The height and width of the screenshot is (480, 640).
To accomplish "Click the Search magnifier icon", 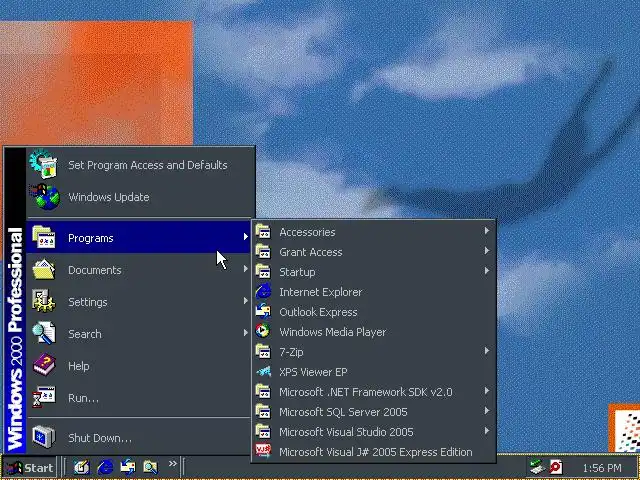I will point(44,333).
